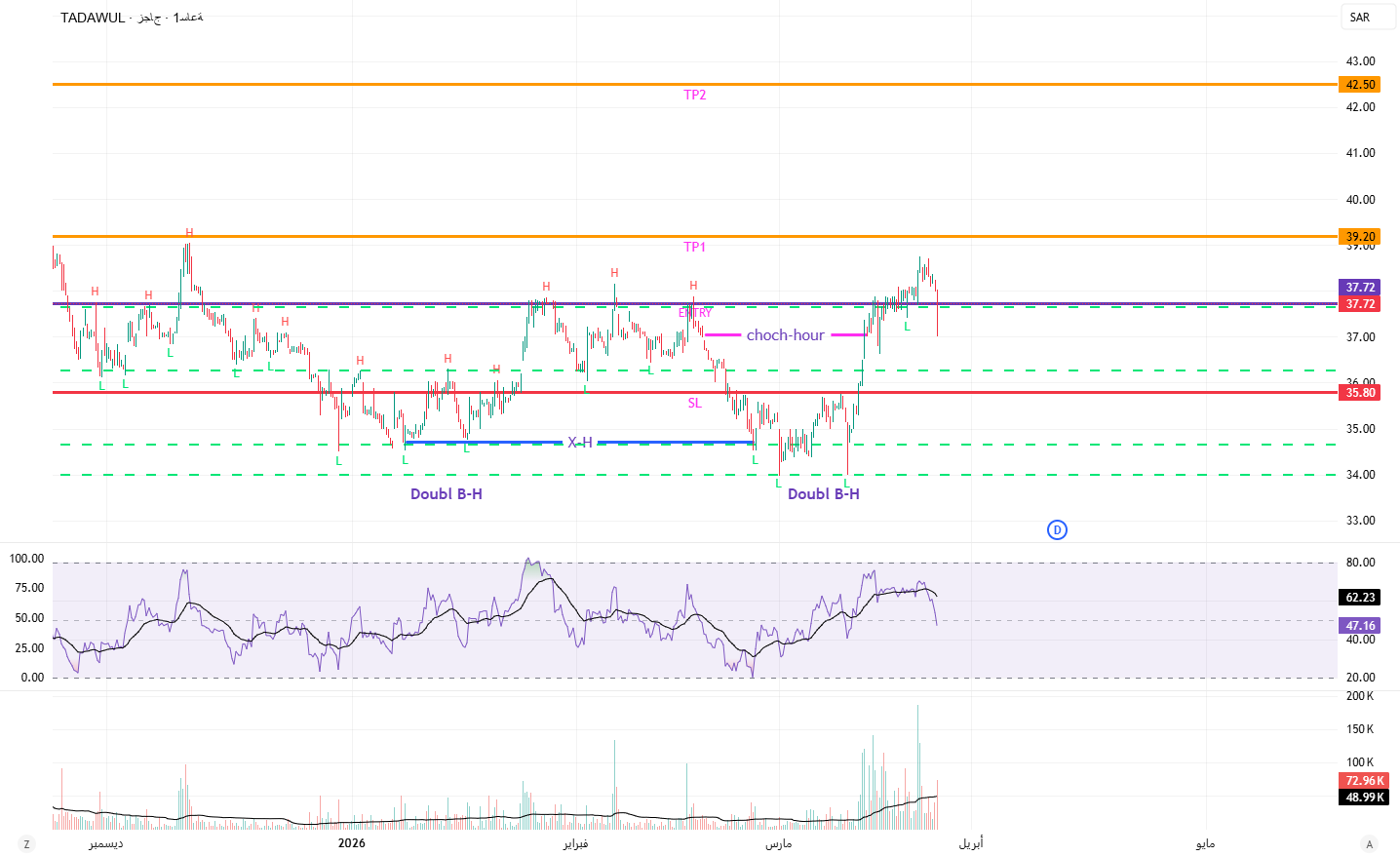Click the red 35.80 stop-loss price tag
Viewport: 1400px width, 857px height.
pyautogui.click(x=1360, y=393)
